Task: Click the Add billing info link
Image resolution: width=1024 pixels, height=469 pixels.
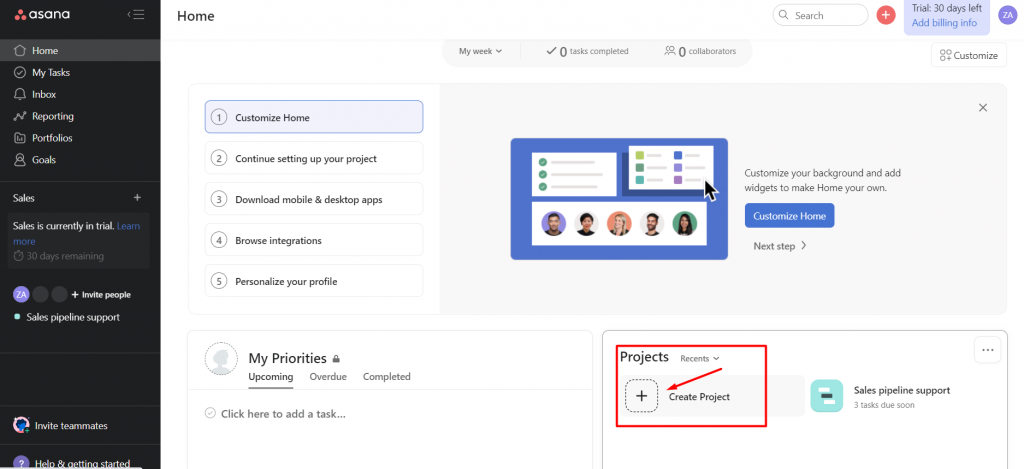Action: click(944, 22)
